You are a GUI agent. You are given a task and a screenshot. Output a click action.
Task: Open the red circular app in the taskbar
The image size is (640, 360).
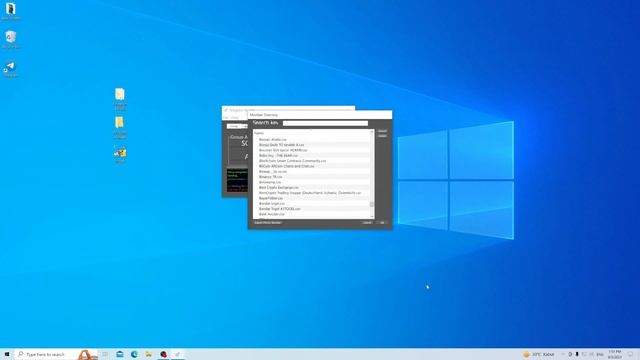(x=163, y=354)
